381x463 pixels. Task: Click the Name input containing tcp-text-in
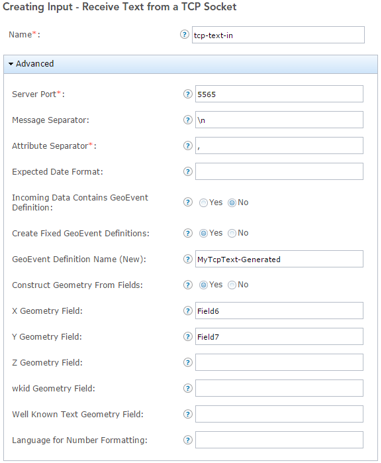278,35
